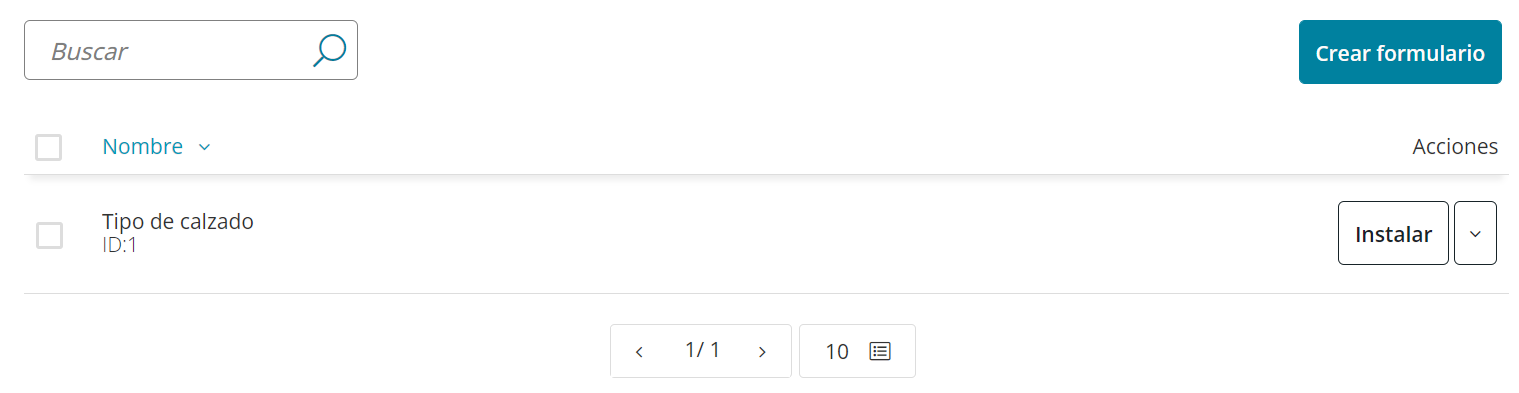
Task: Focus the Buscar search field
Action: 191,50
